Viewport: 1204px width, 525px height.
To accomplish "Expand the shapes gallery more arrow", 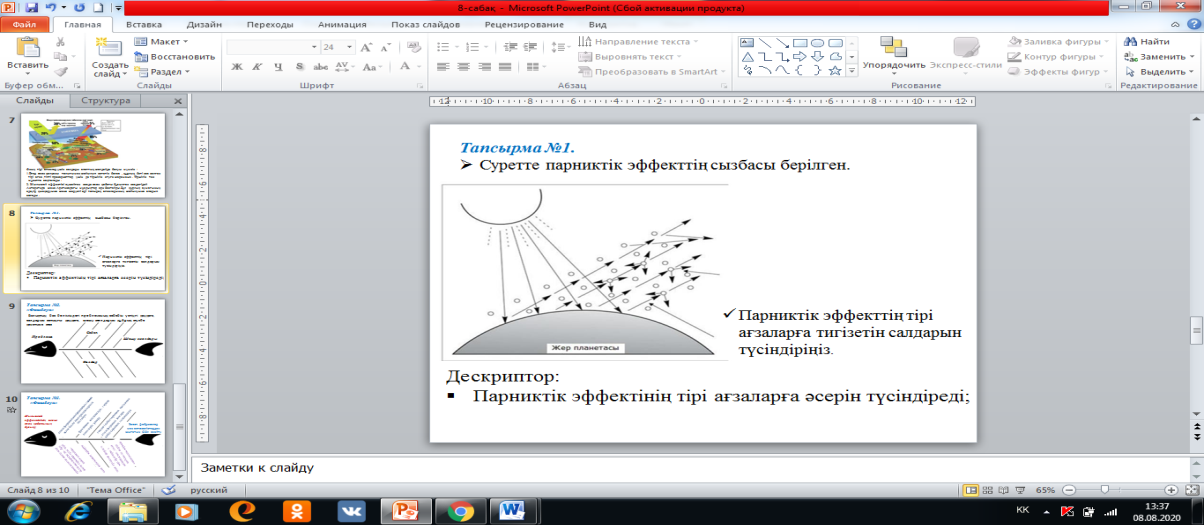I will point(851,71).
